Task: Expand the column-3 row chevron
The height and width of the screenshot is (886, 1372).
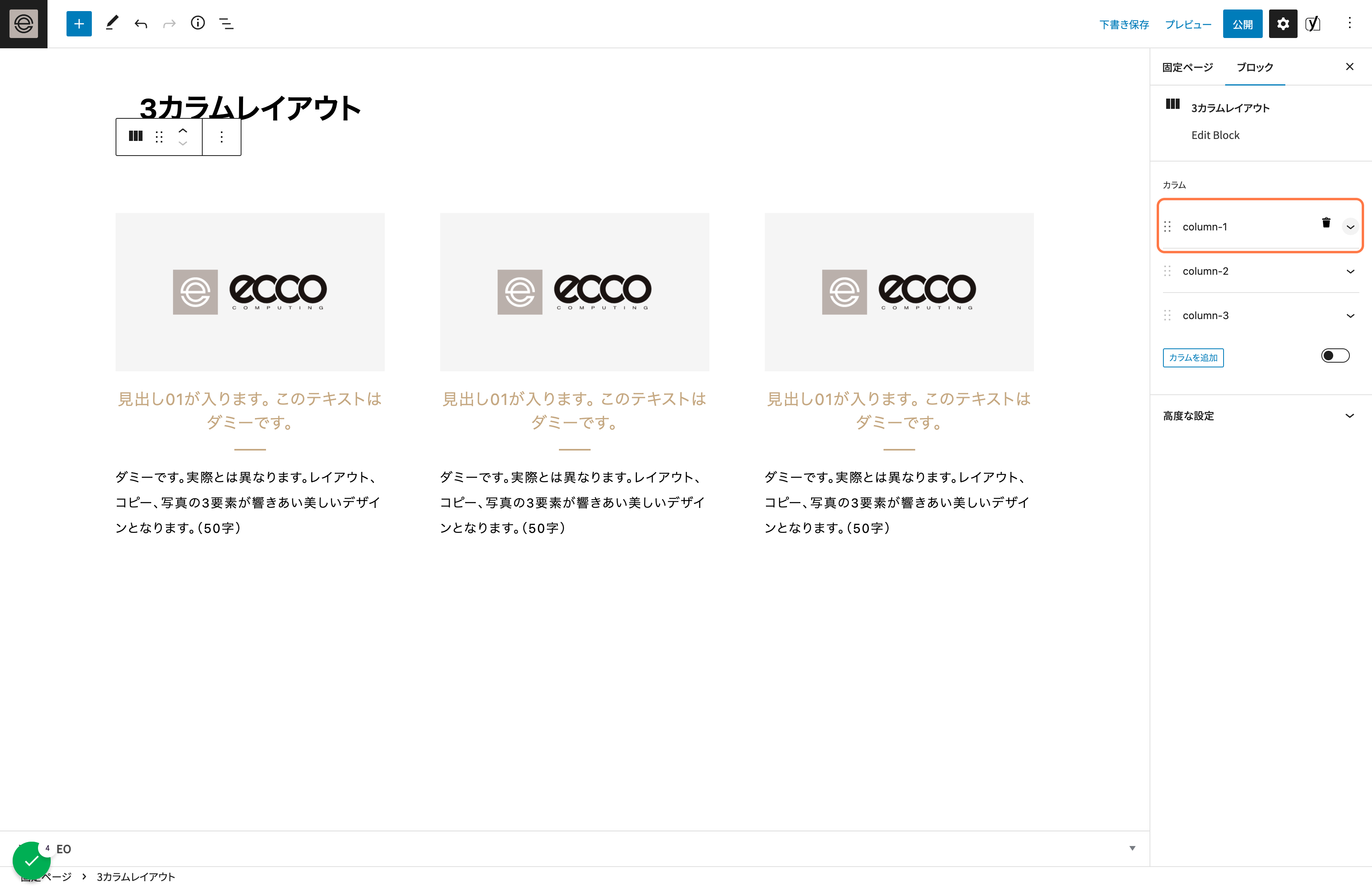Action: click(x=1350, y=315)
